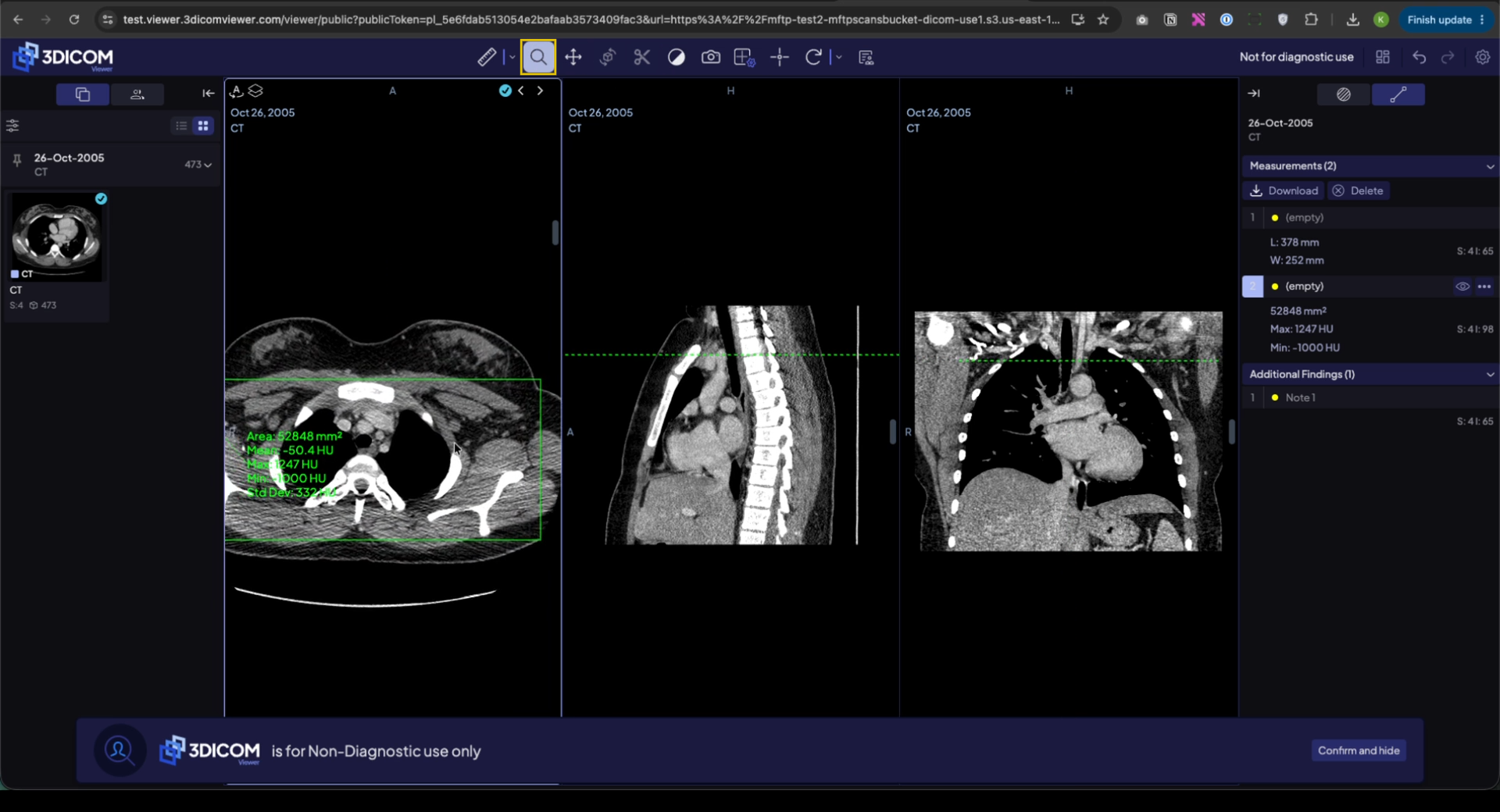1500x812 pixels.
Task: Open the series filter sliders icon
Action: 12,126
